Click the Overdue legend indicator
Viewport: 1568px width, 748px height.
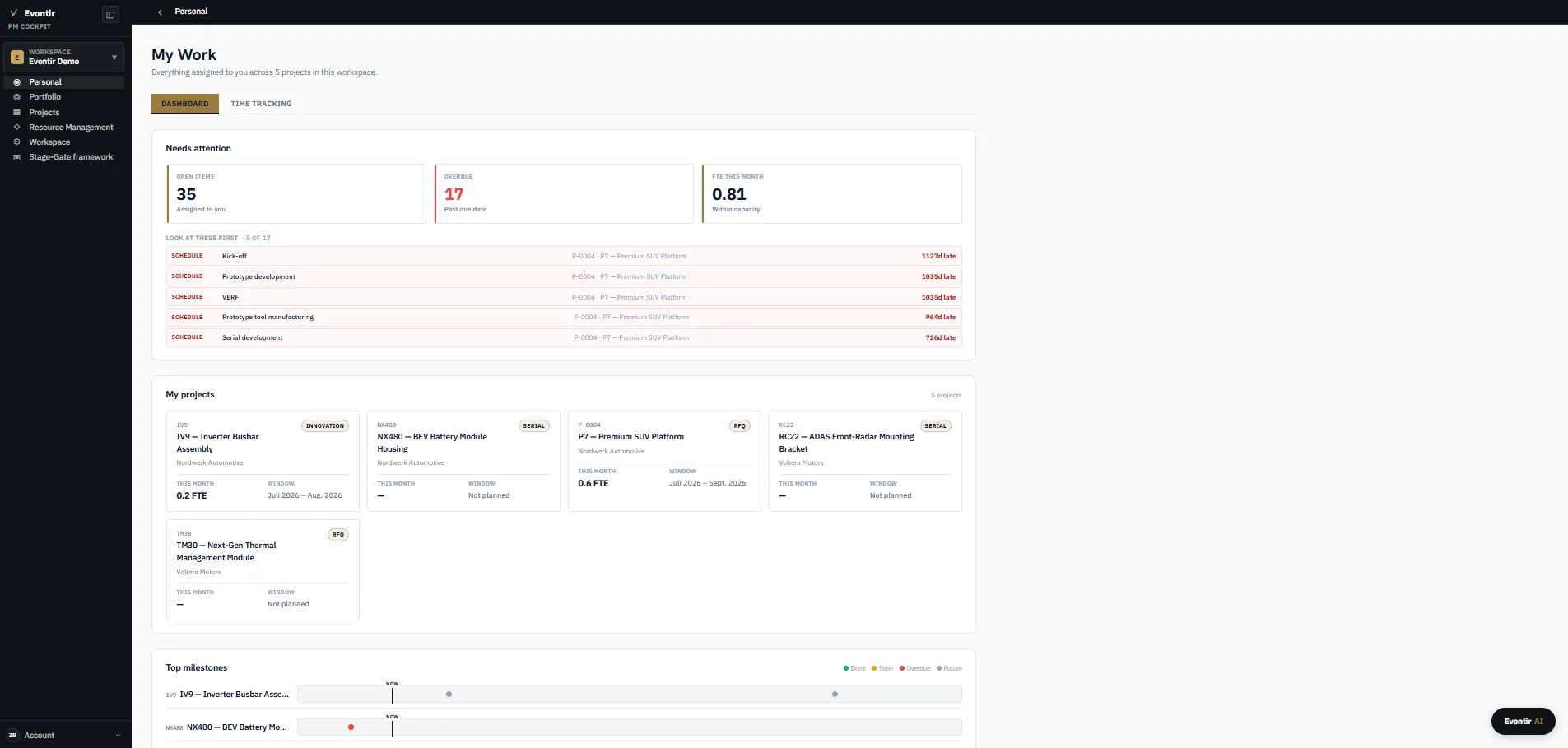click(x=914, y=669)
